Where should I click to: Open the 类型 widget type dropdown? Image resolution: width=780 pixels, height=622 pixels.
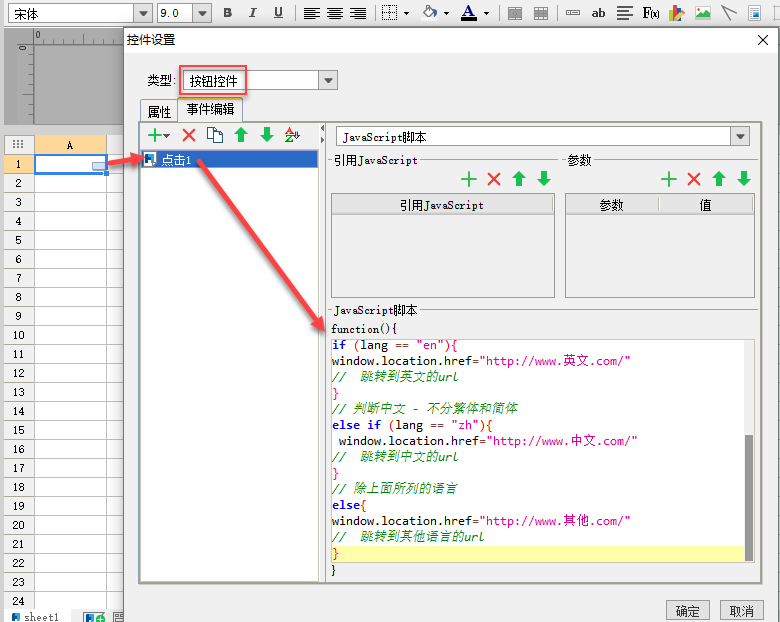[x=327, y=81]
